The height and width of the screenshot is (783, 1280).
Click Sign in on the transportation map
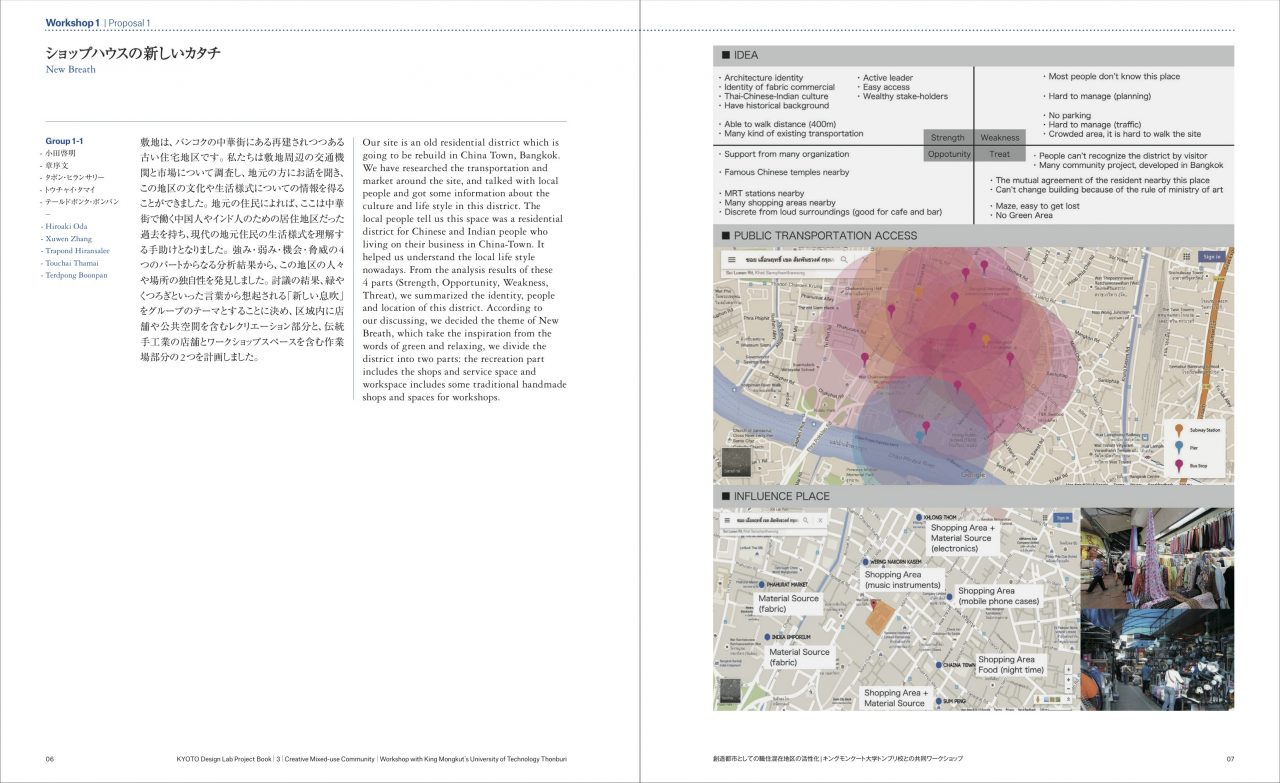(x=1212, y=256)
